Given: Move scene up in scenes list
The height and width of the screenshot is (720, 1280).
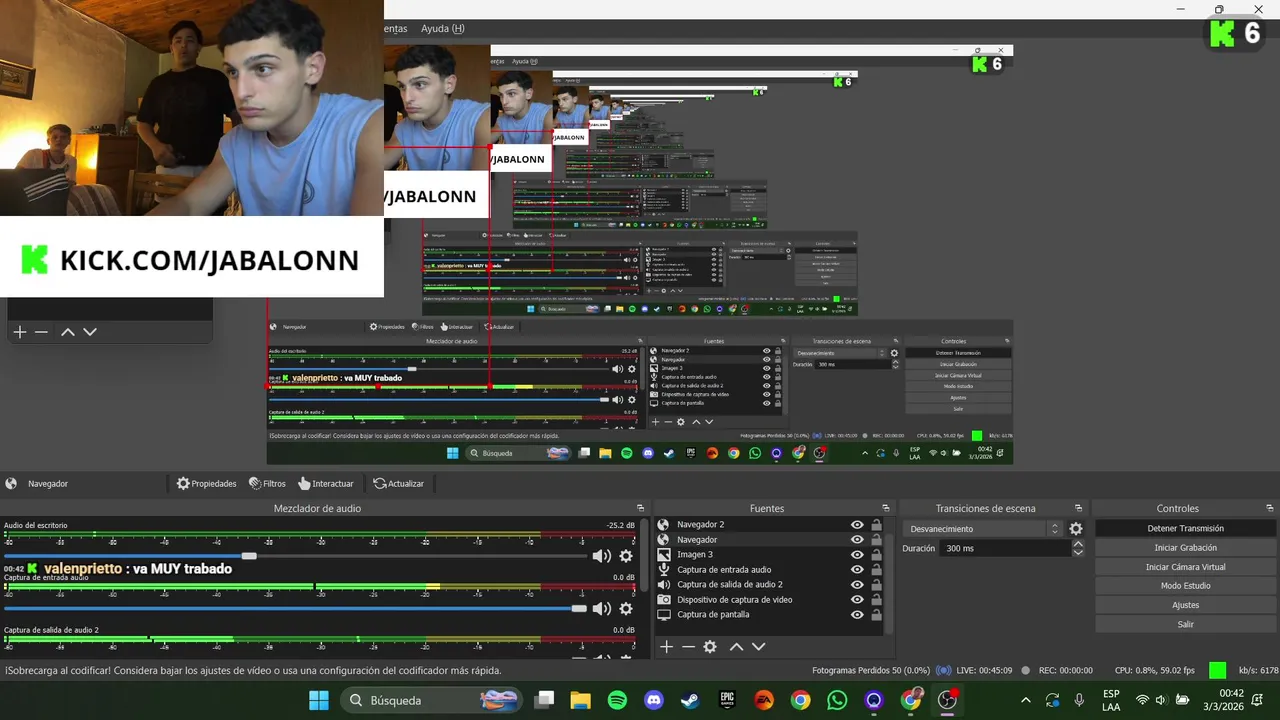Looking at the screenshot, I should pyautogui.click(x=68, y=332).
